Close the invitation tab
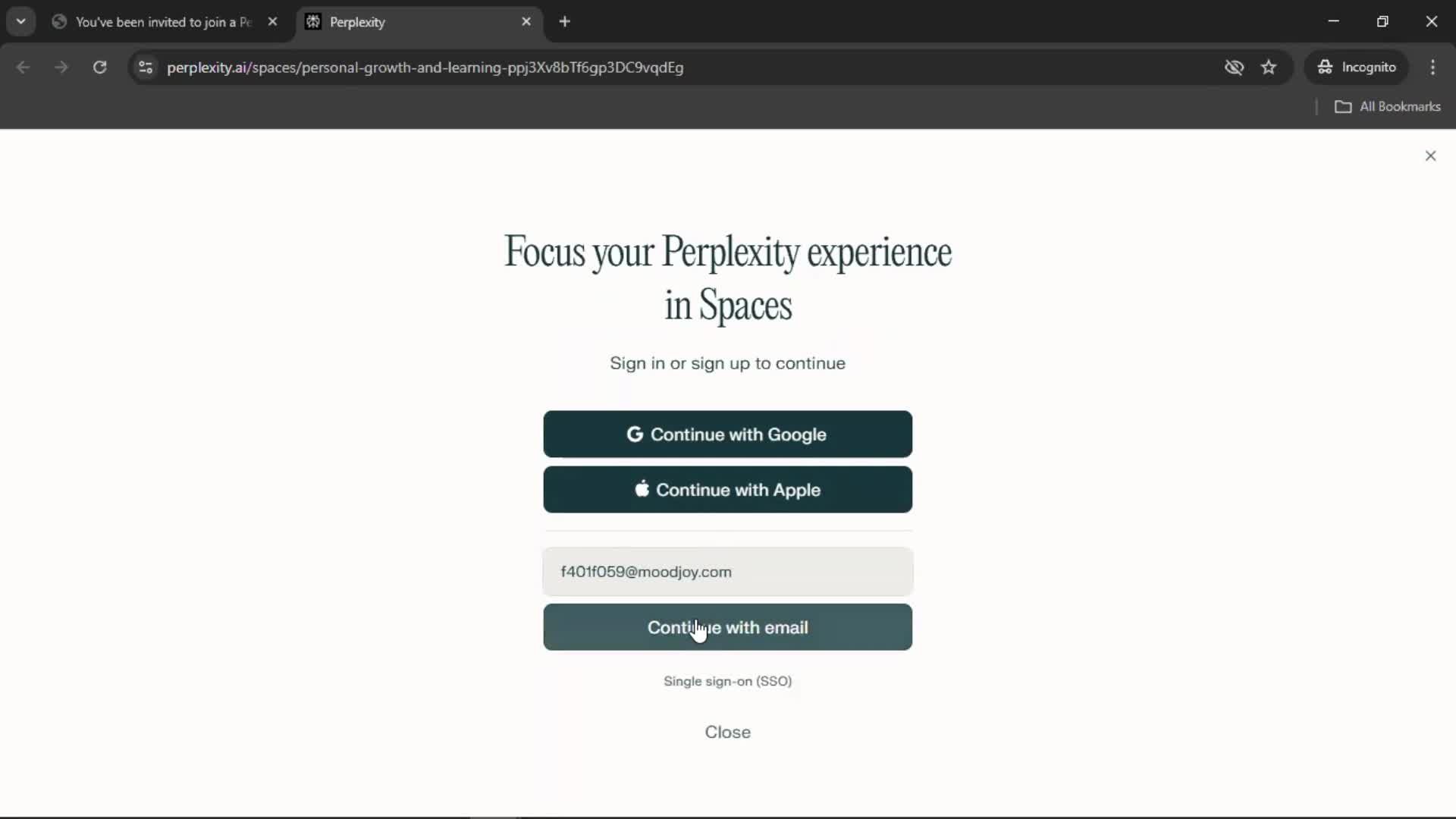 click(x=272, y=22)
